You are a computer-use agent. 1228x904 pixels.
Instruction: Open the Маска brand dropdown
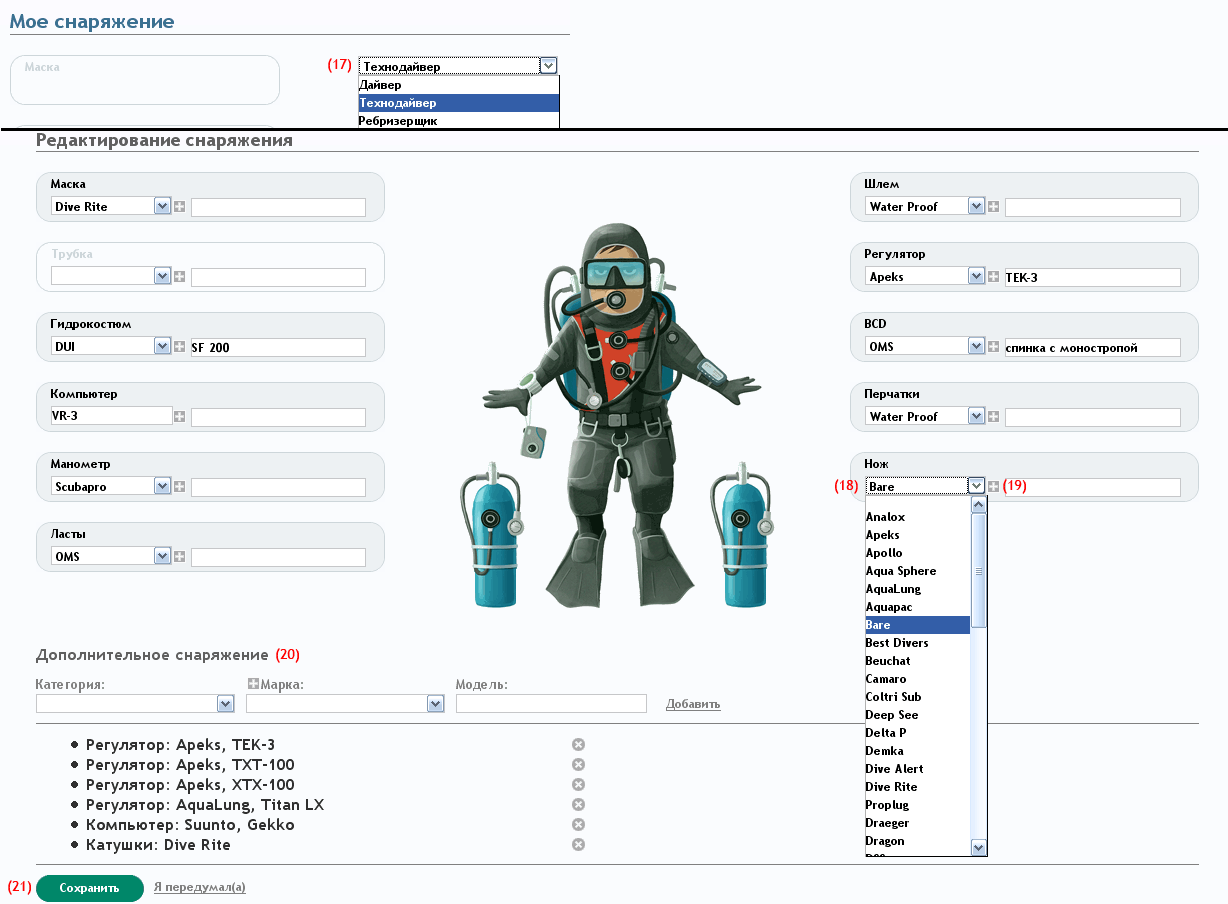(x=111, y=206)
